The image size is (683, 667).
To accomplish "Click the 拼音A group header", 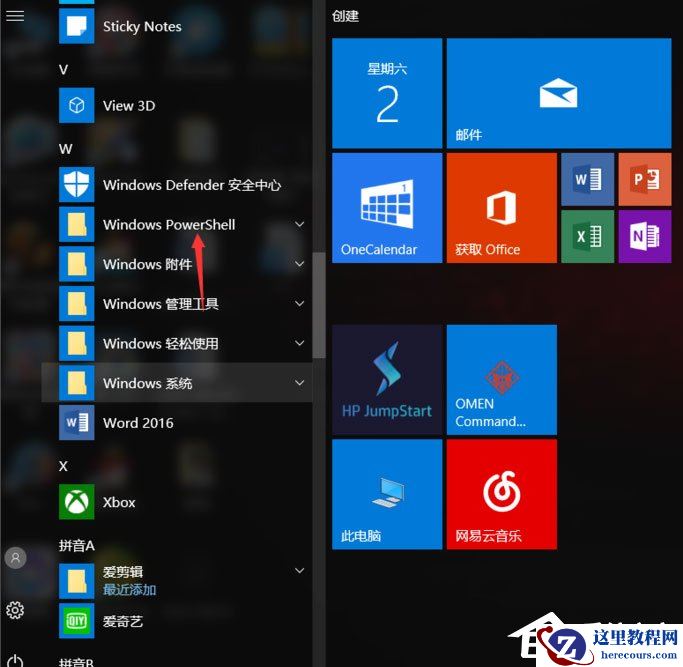I will [x=77, y=545].
